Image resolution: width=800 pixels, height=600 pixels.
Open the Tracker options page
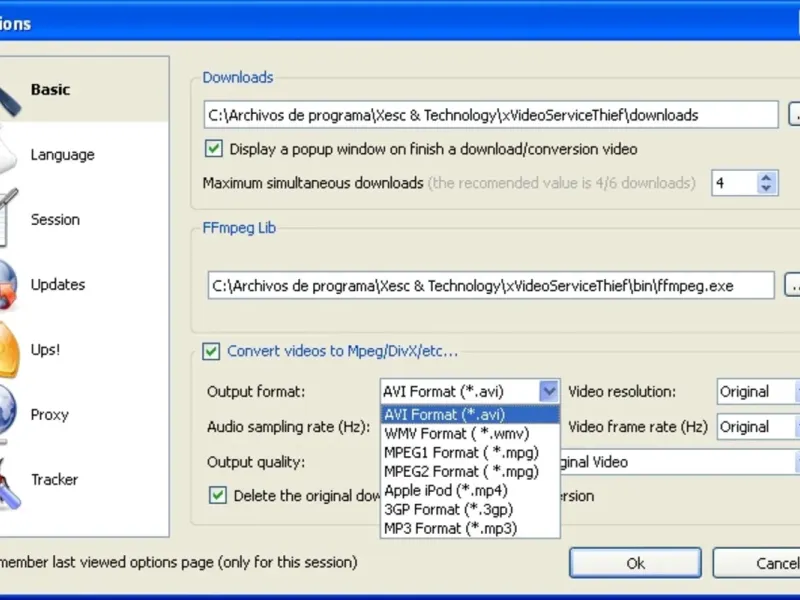click(84, 480)
